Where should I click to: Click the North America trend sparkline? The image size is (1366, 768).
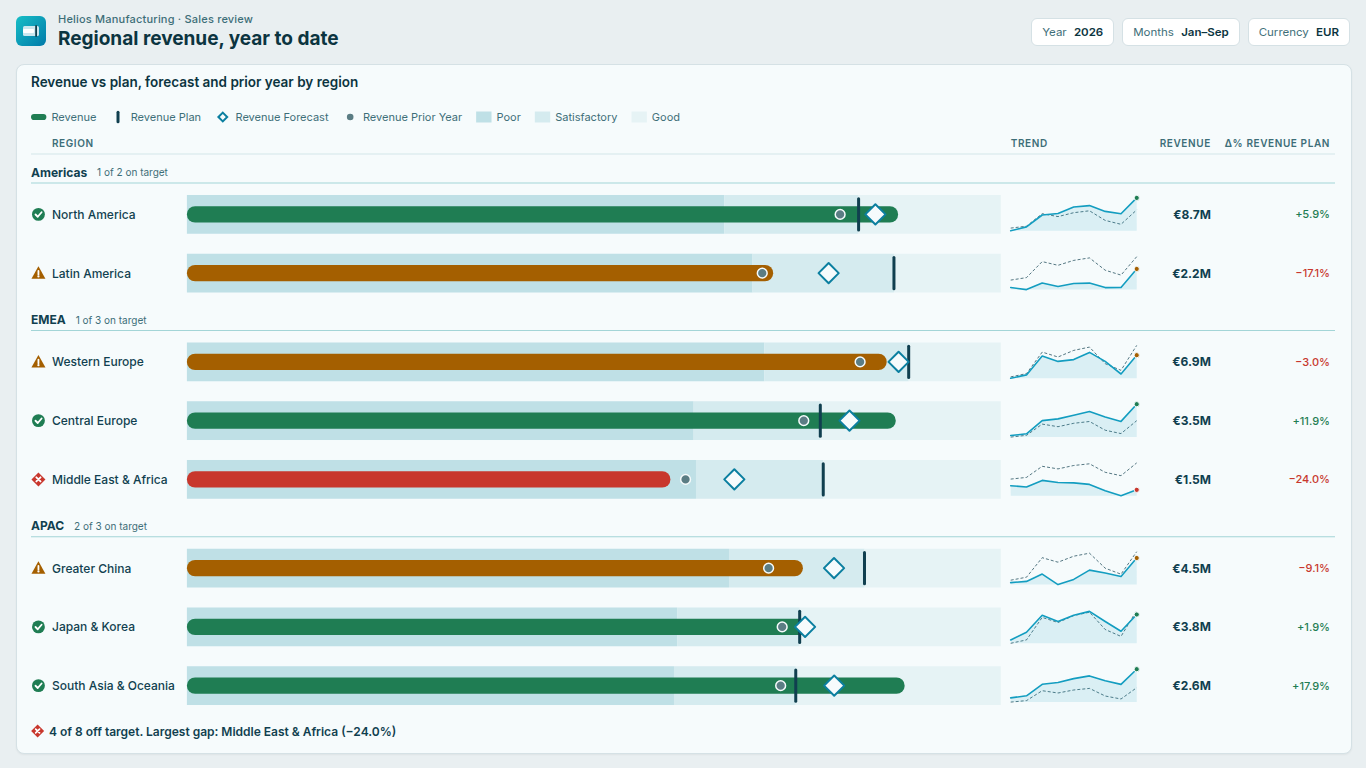click(x=1074, y=214)
